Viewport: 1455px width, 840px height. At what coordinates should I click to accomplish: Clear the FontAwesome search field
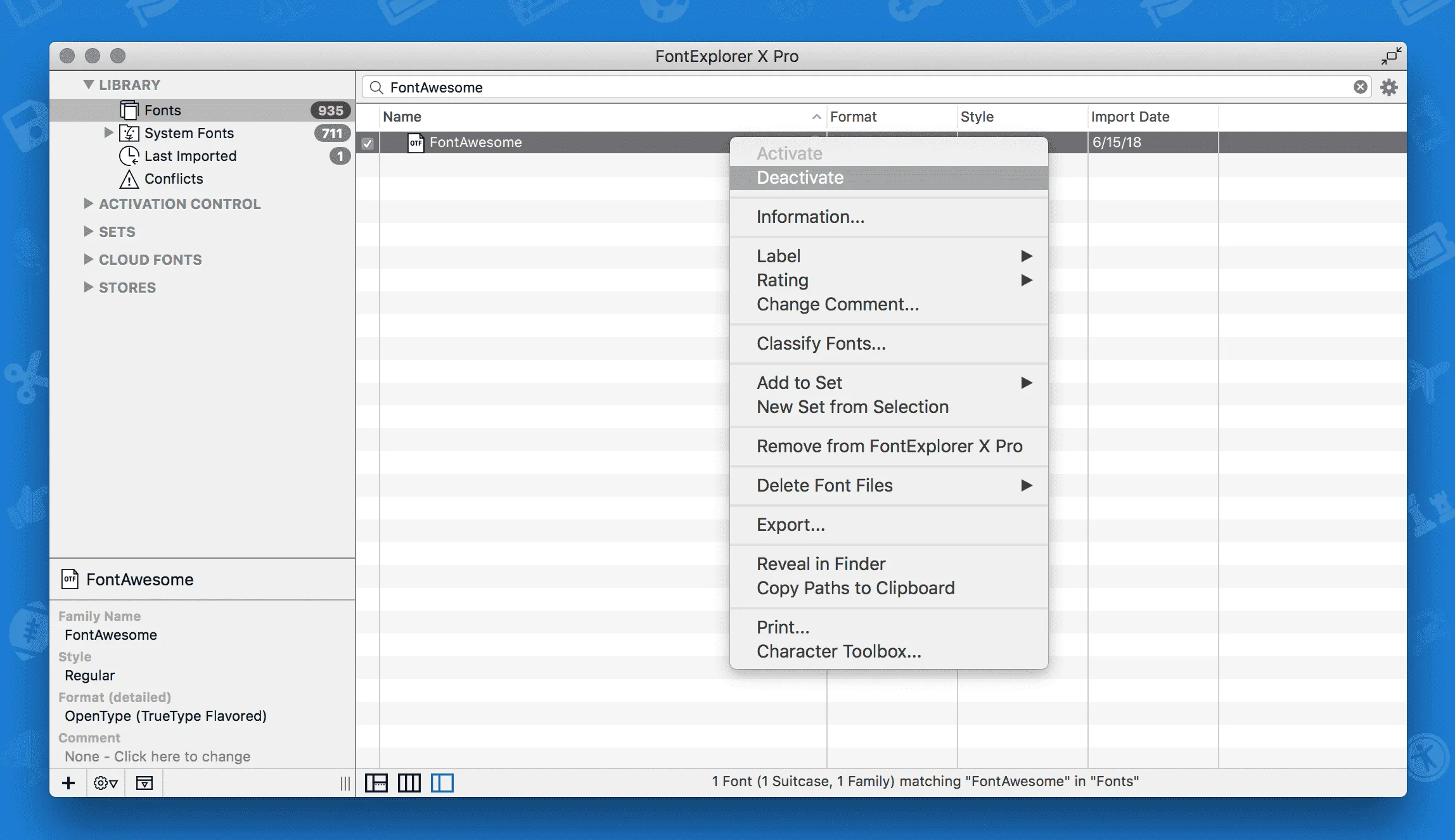(x=1360, y=87)
